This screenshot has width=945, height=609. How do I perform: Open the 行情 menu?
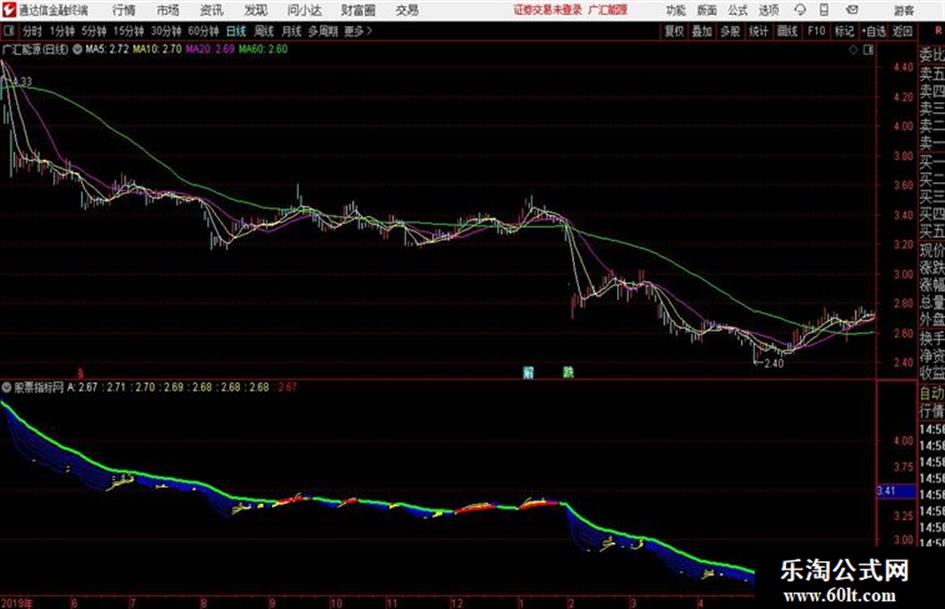point(124,10)
